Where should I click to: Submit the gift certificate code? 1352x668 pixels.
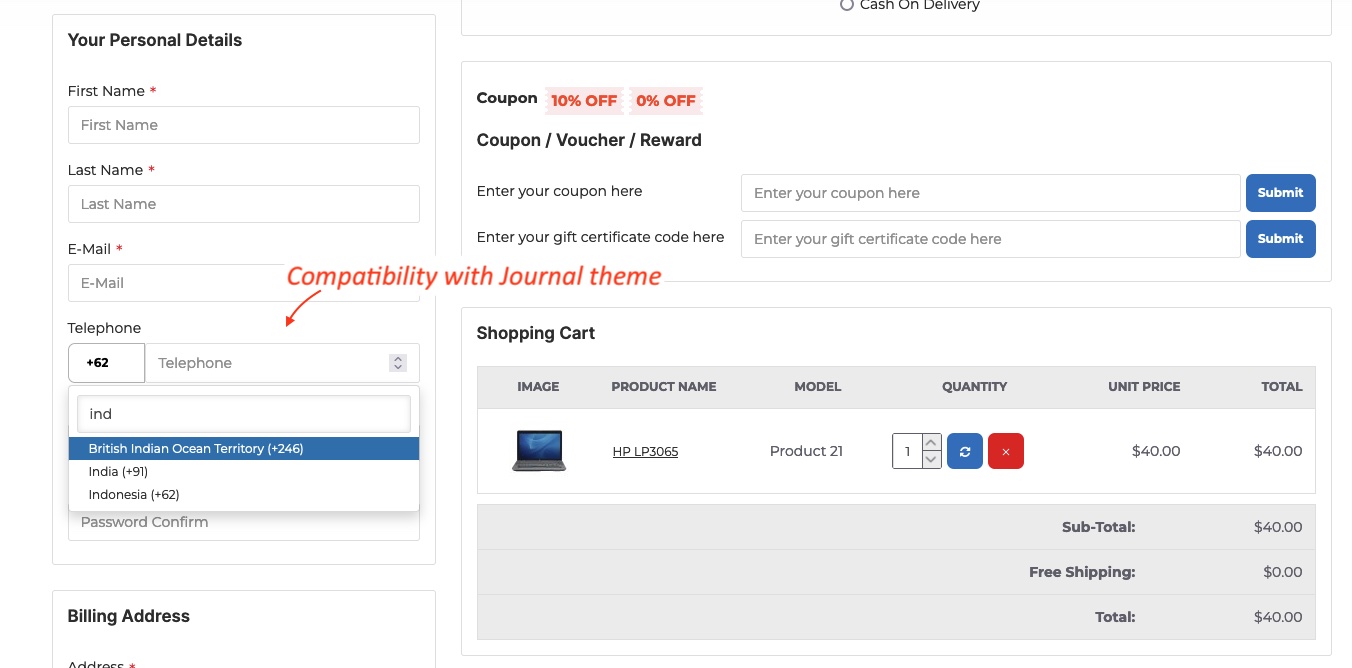(1280, 238)
